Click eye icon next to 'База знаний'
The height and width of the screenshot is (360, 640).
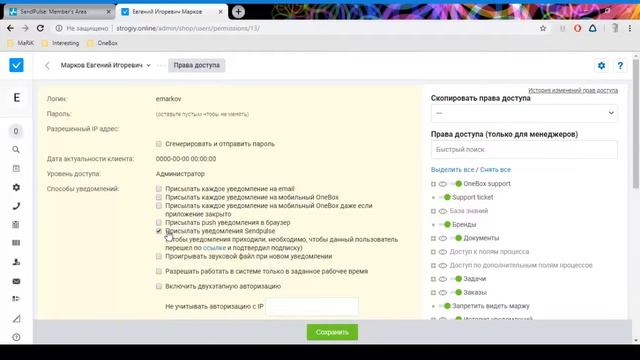[443, 211]
